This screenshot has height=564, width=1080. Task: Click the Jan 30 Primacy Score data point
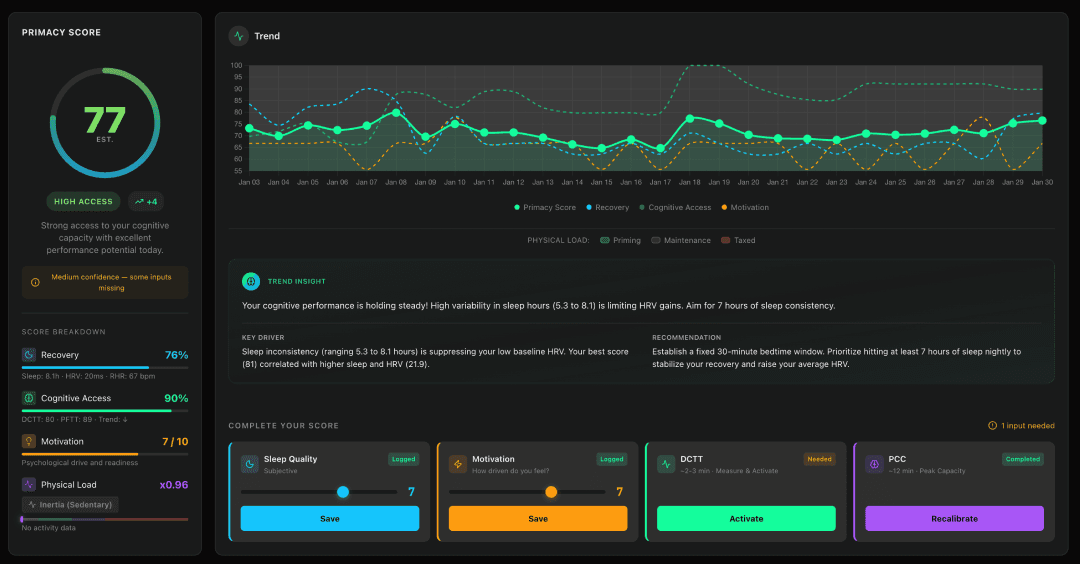point(1042,121)
